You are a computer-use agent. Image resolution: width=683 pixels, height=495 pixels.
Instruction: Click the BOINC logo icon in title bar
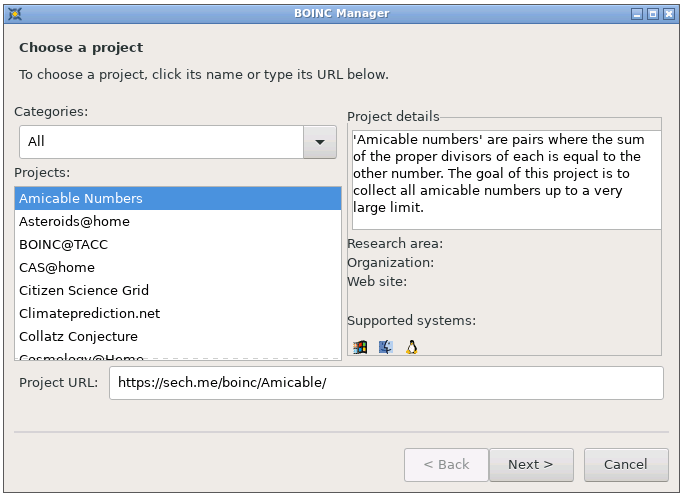pyautogui.click(x=14, y=14)
